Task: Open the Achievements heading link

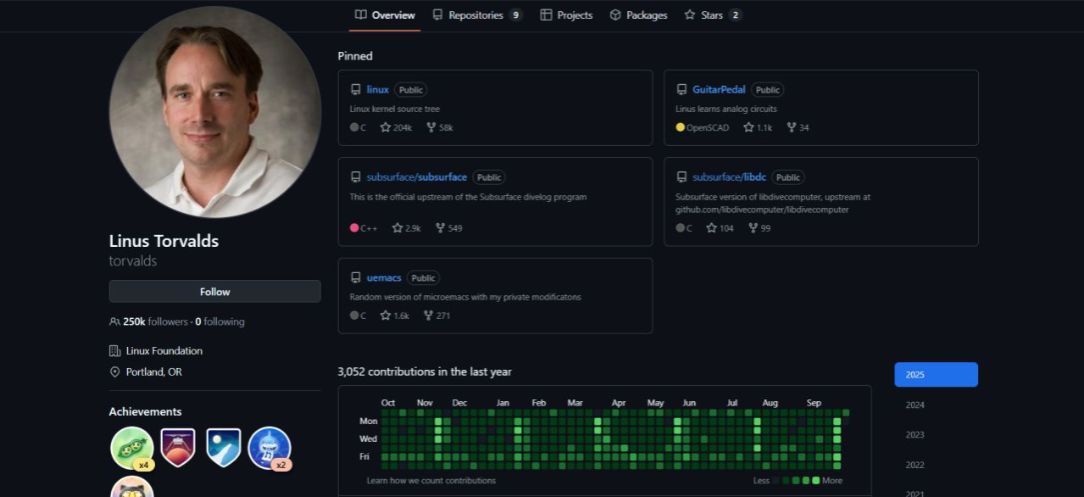Action: coord(145,412)
